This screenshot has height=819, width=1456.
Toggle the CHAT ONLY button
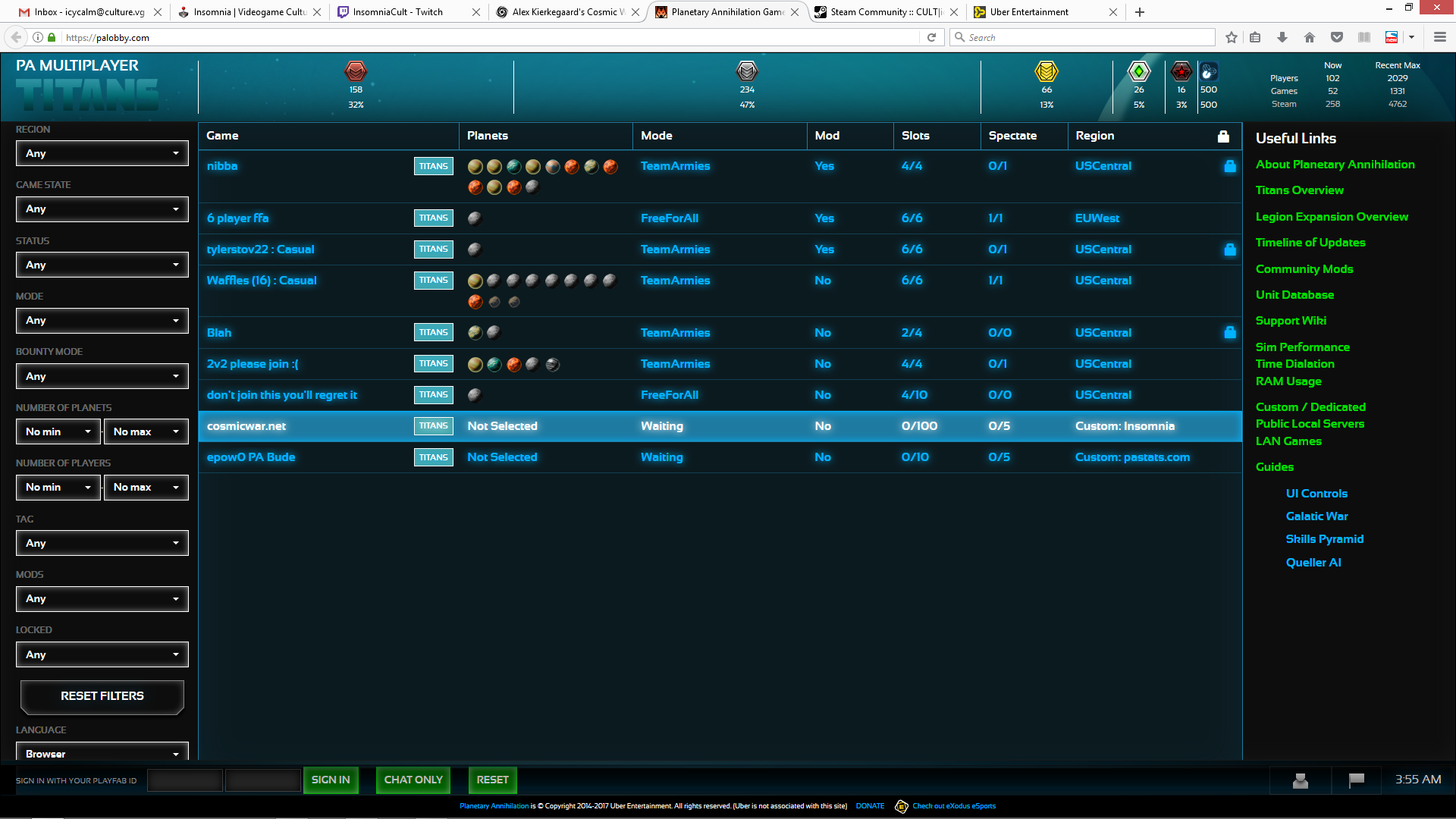click(x=413, y=780)
